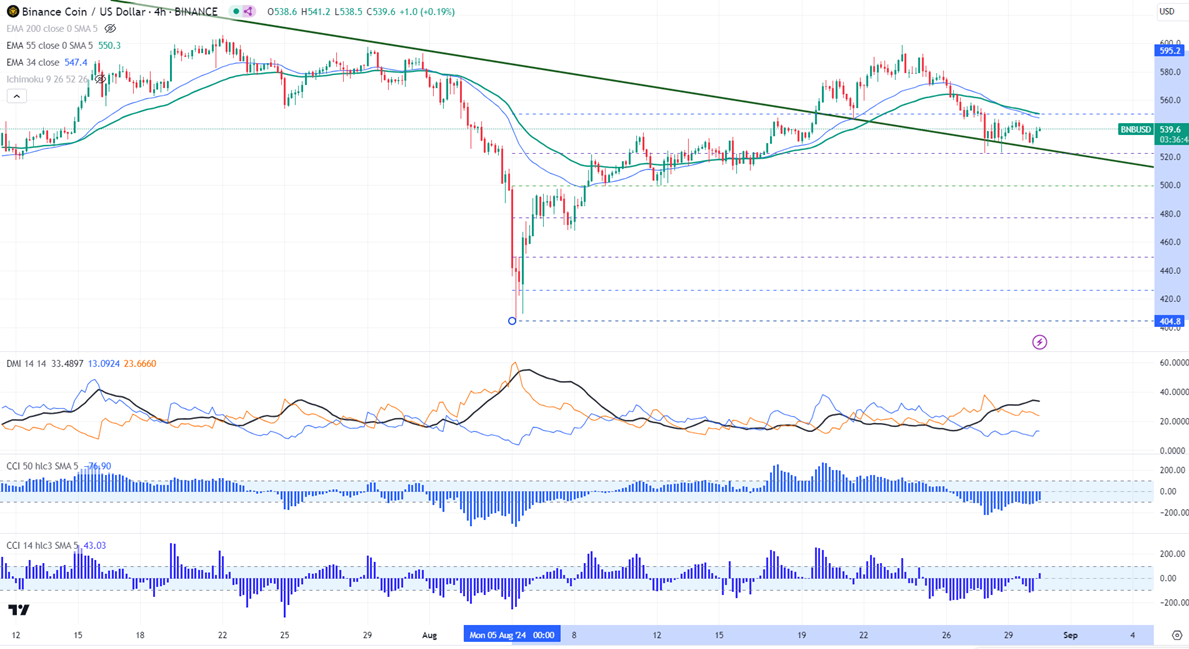
Task: Click the purple lightning bolt event icon
Action: click(1040, 343)
